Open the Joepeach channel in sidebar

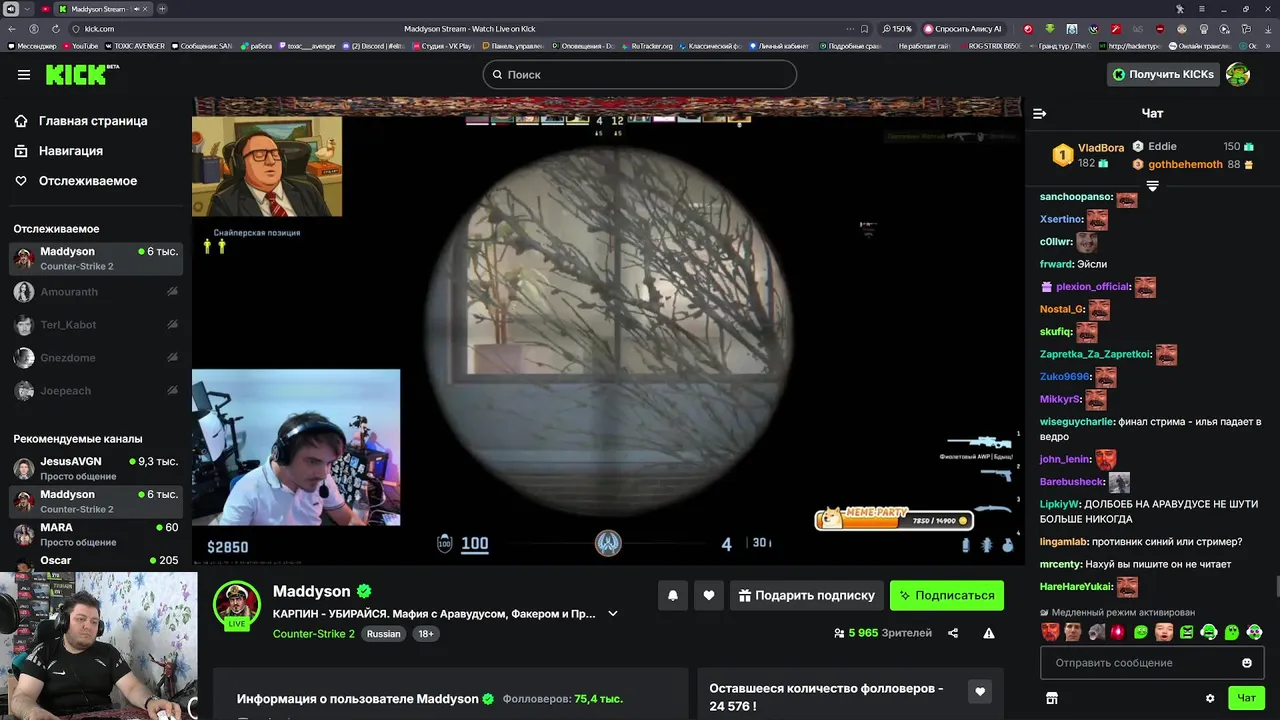pyautogui.click(x=96, y=391)
